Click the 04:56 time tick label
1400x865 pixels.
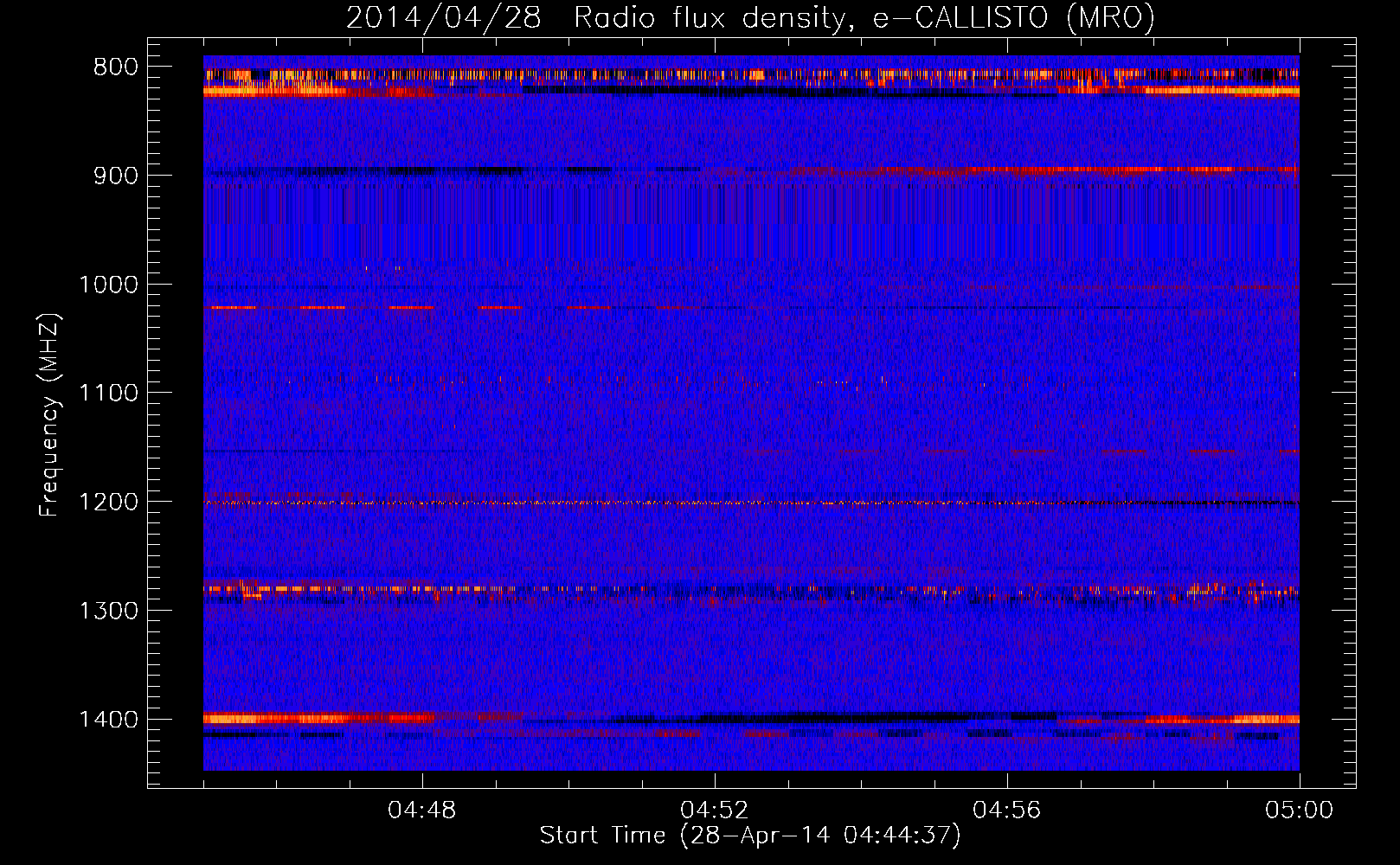point(1007,811)
